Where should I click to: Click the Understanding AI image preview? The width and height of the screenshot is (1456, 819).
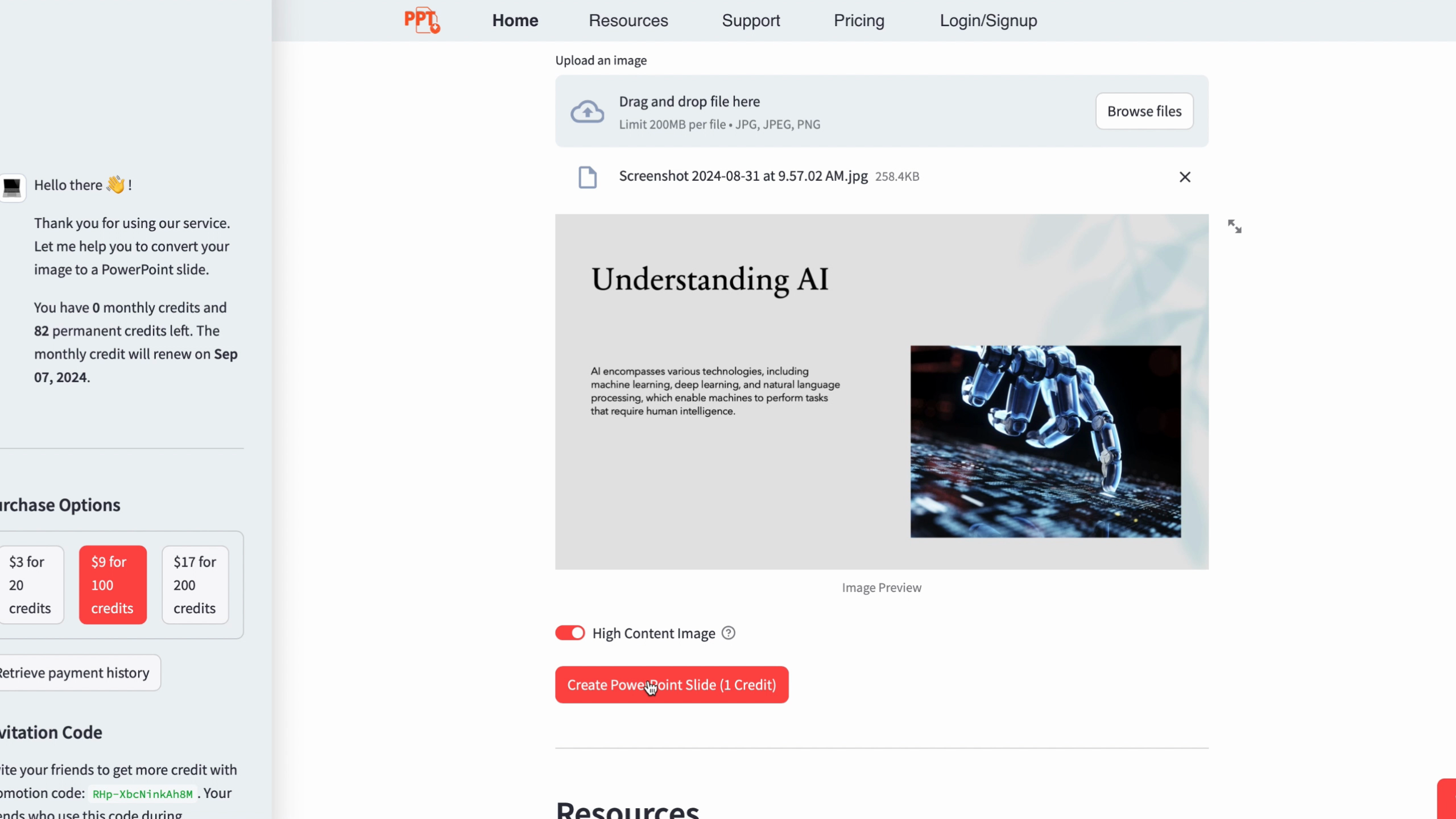point(882,392)
